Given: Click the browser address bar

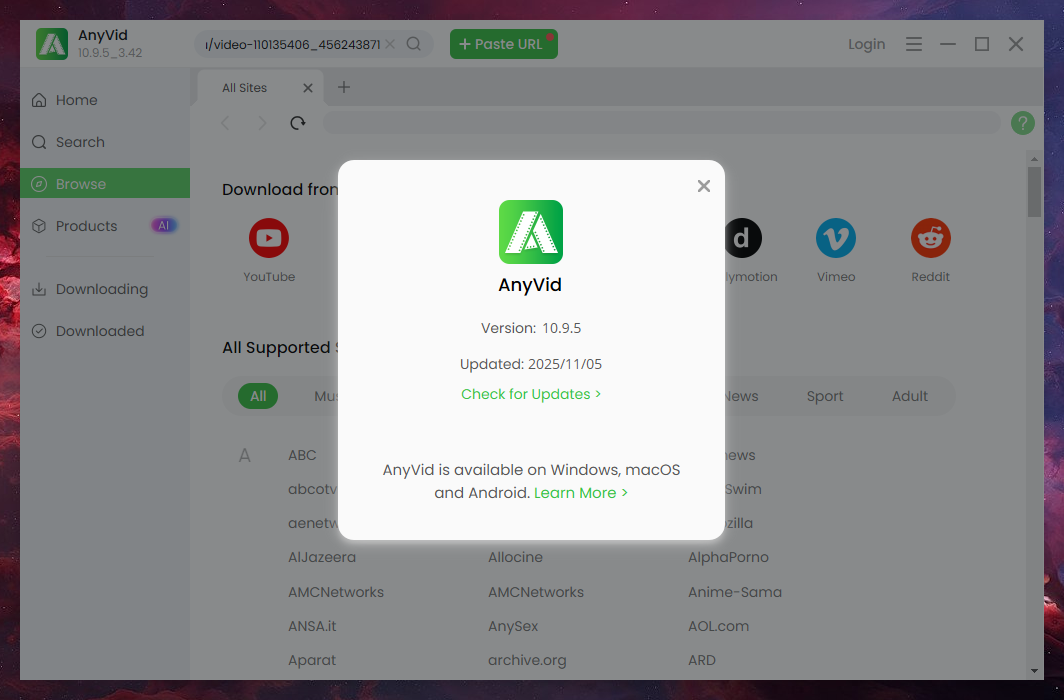Looking at the screenshot, I should pyautogui.click(x=662, y=123).
